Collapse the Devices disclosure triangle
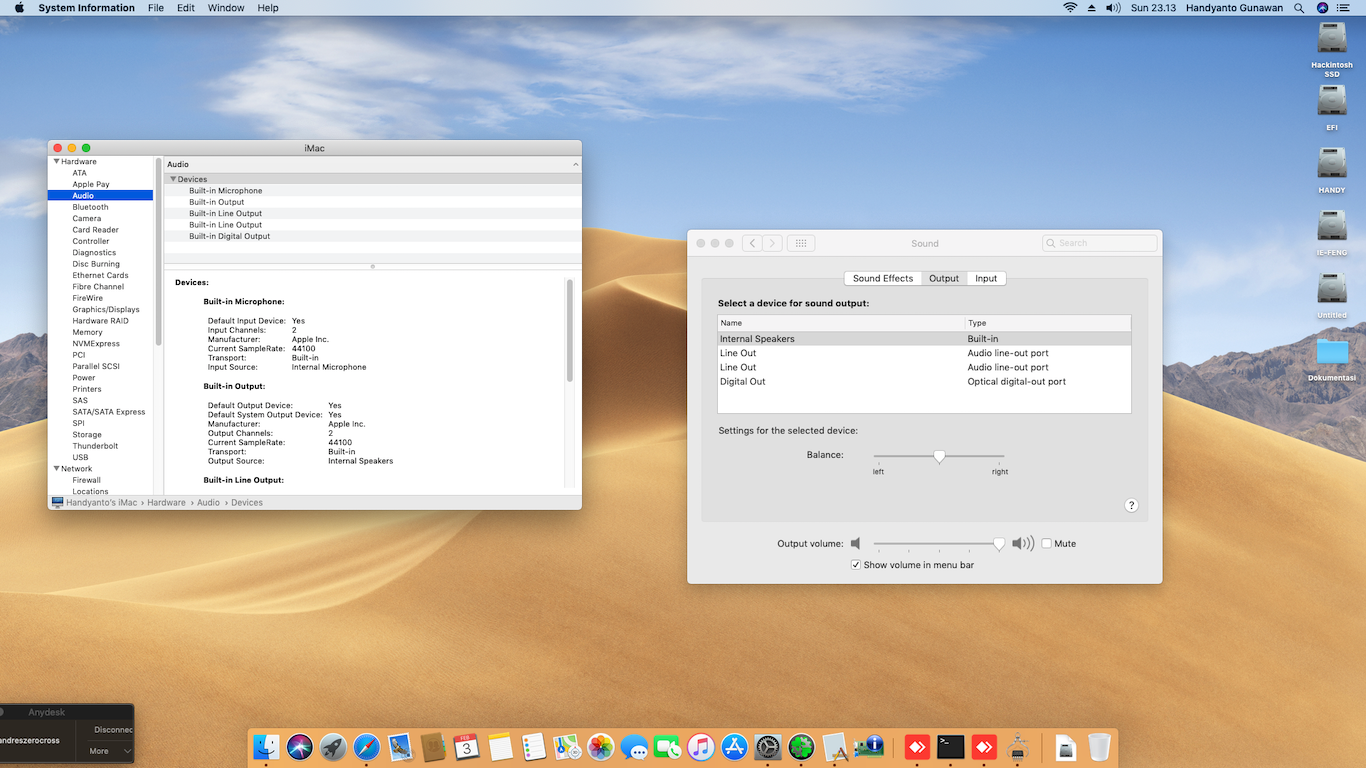Image resolution: width=1366 pixels, height=768 pixels. pyautogui.click(x=173, y=179)
